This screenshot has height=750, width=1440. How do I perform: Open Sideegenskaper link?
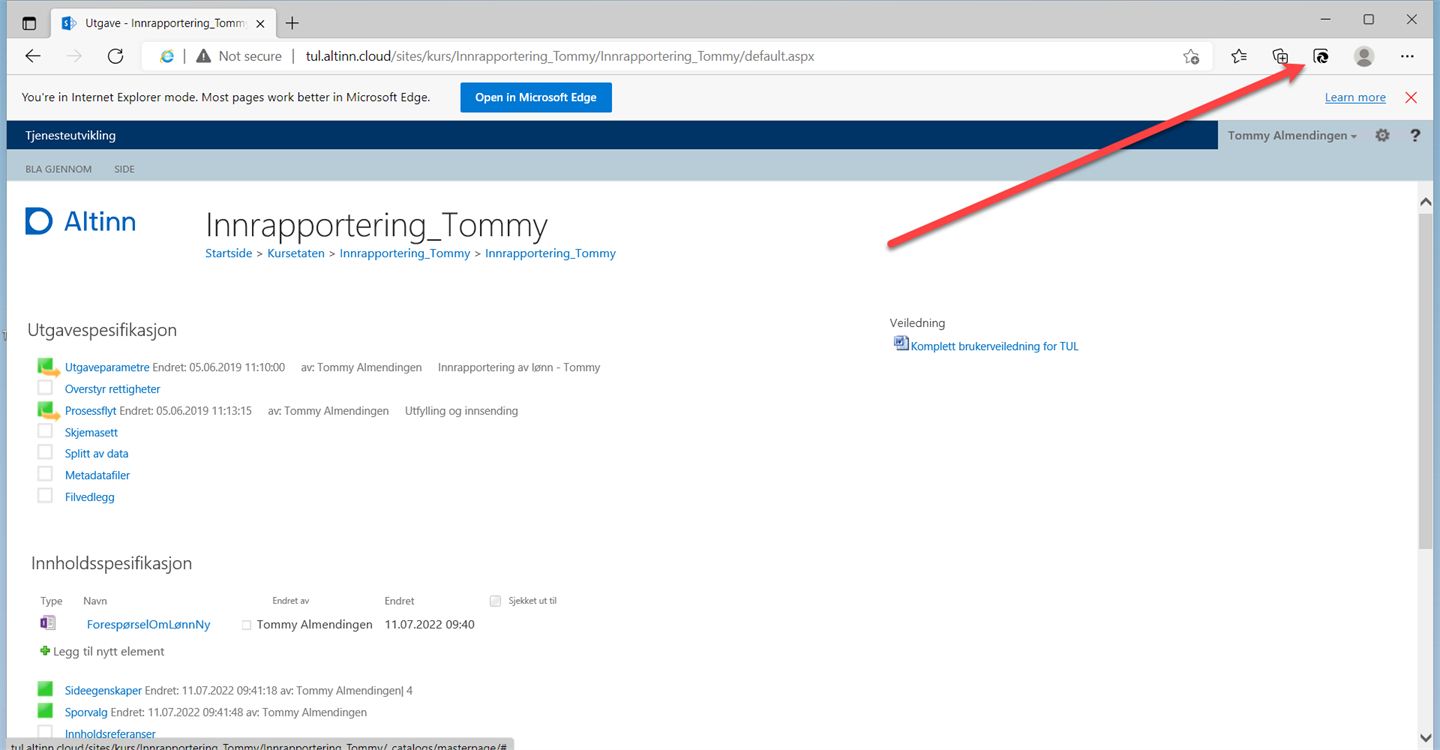pos(103,690)
